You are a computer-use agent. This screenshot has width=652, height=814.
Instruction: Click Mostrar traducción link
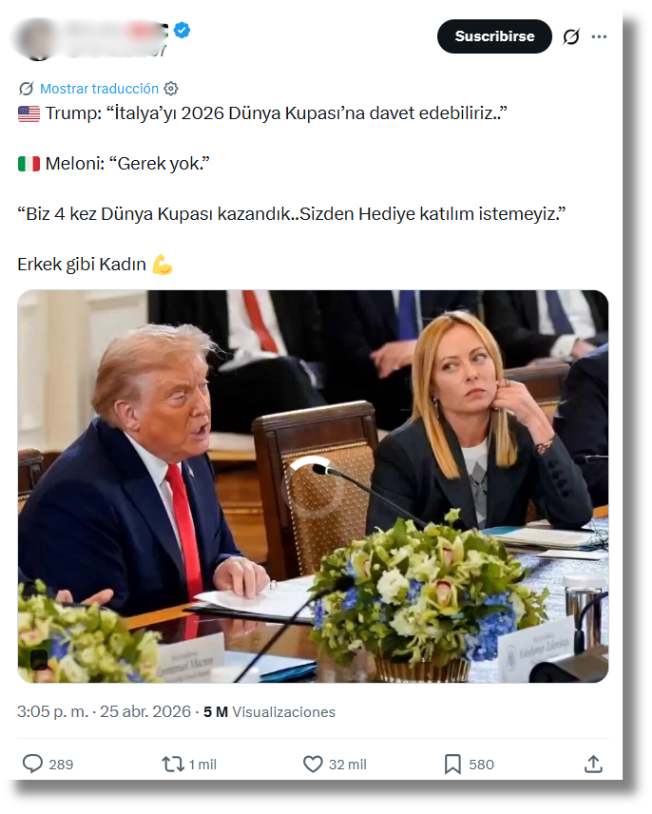point(99,89)
